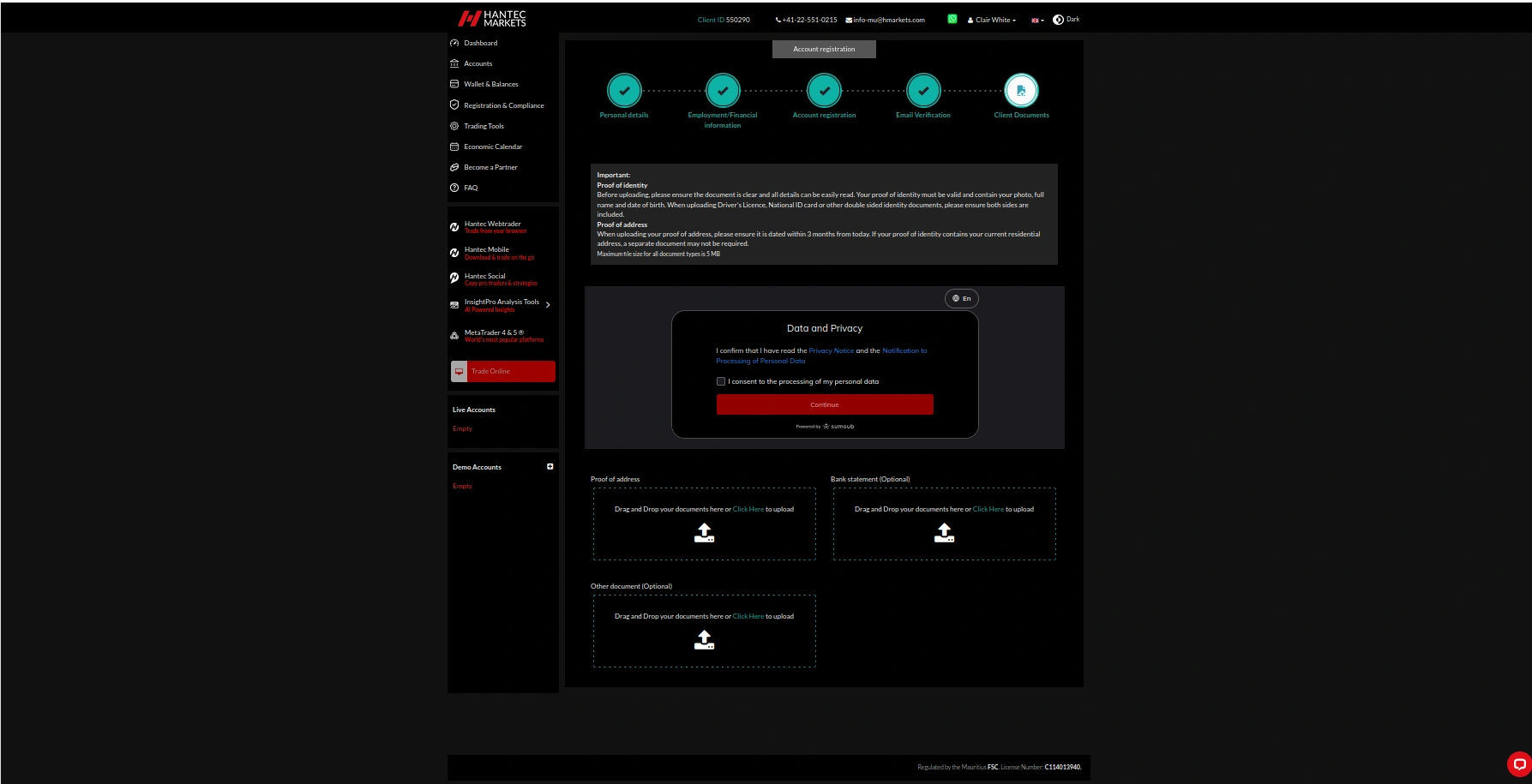Select the Client Documents step
This screenshot has width=1532, height=784.
1021,91
